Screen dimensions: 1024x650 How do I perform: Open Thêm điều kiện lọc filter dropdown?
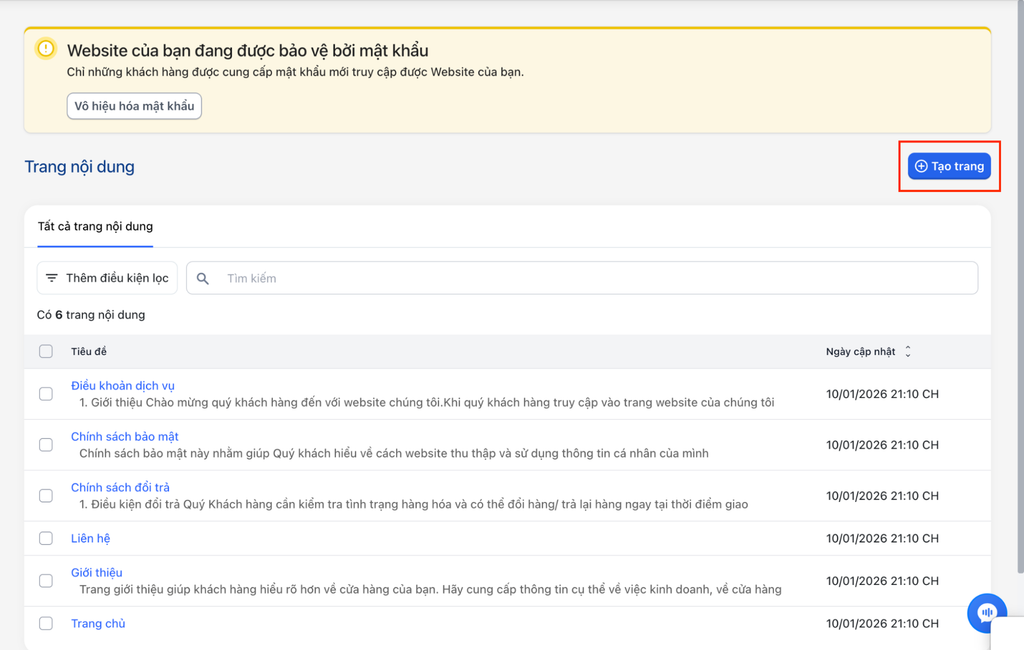tap(107, 278)
